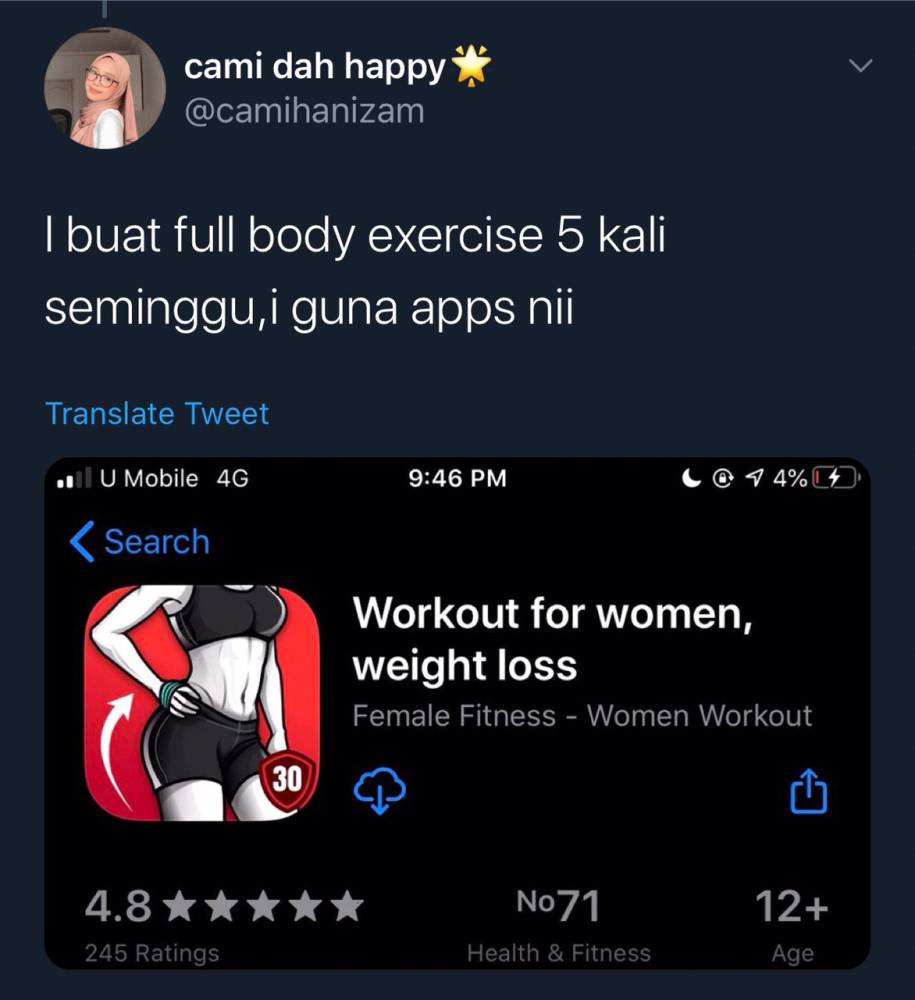The width and height of the screenshot is (915, 1000).
Task: Tap the orientation lock status icon
Action: point(722,478)
